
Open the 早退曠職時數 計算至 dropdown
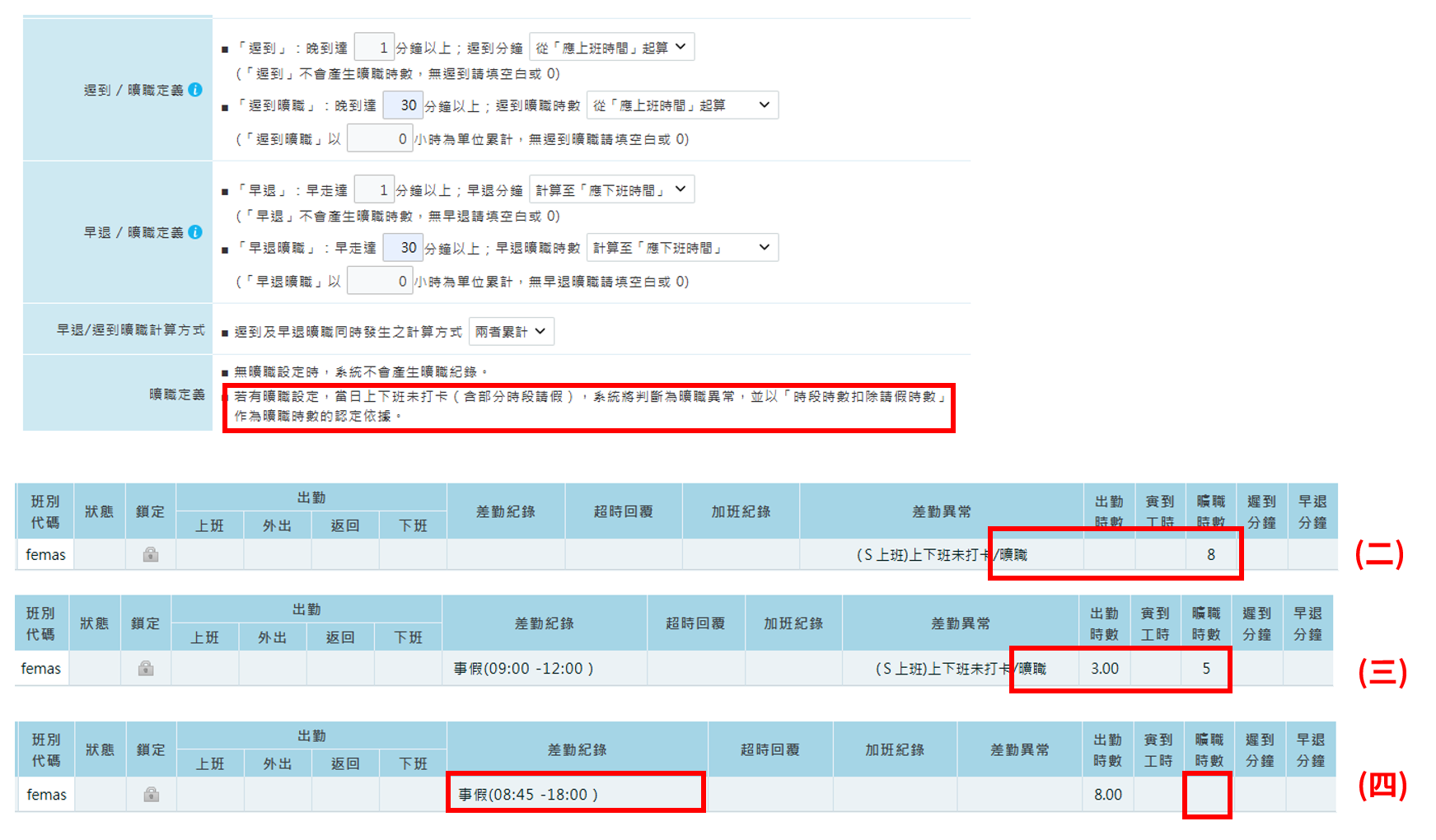(682, 247)
